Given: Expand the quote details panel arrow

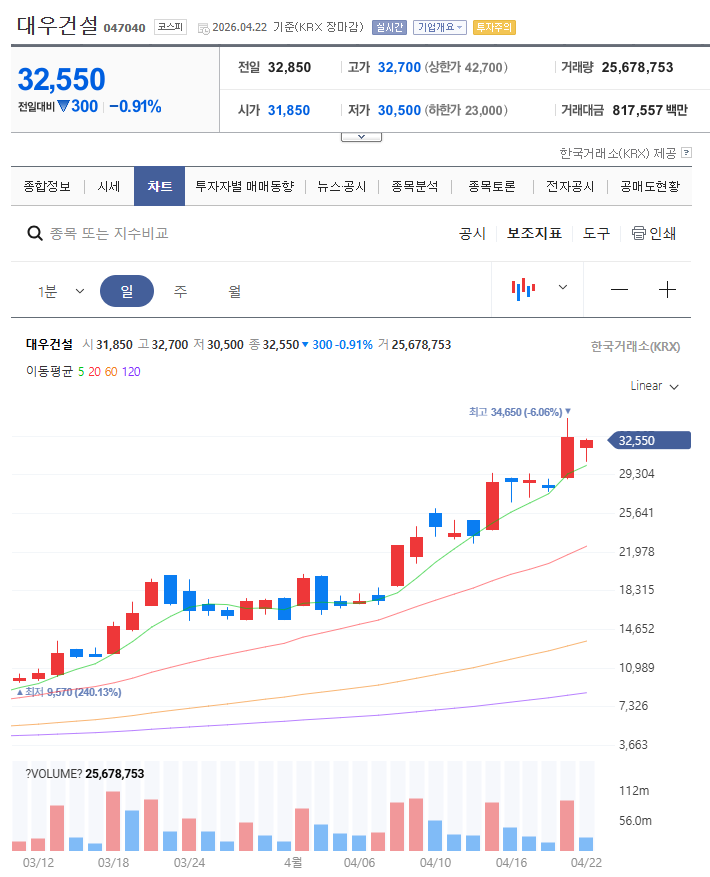Looking at the screenshot, I should pos(361,137).
